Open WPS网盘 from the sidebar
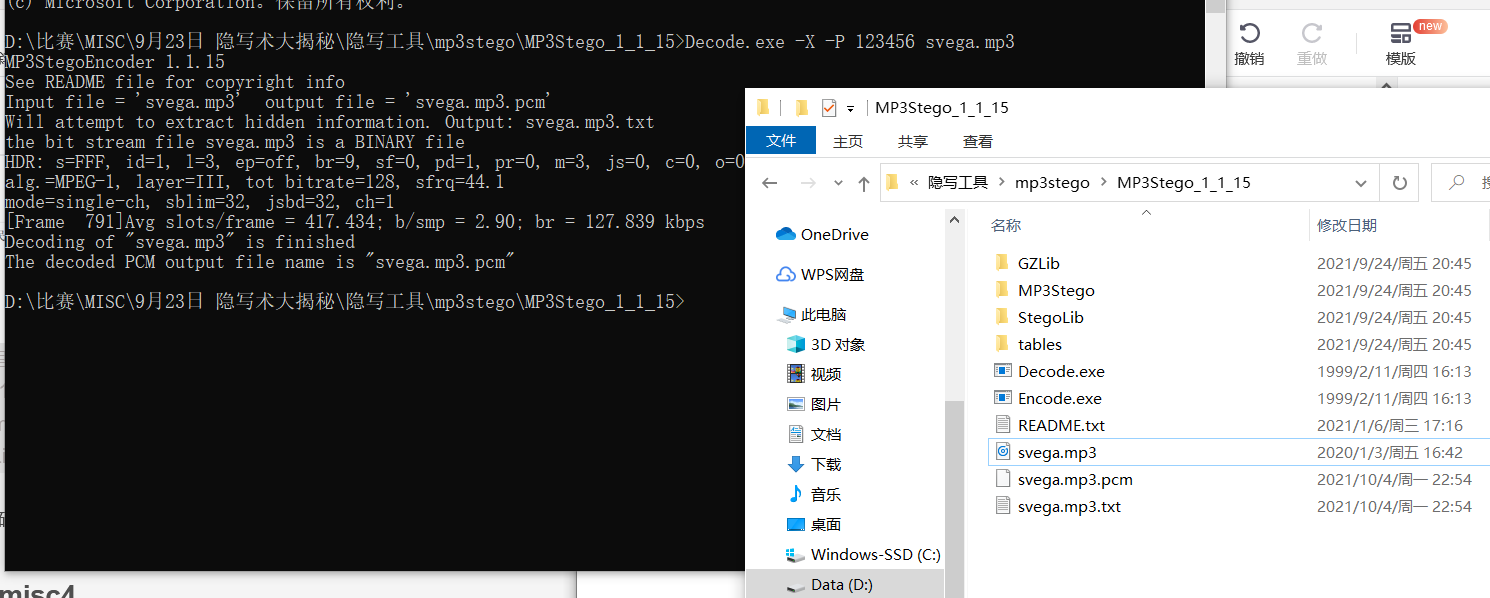The width and height of the screenshot is (1490, 598). click(834, 274)
